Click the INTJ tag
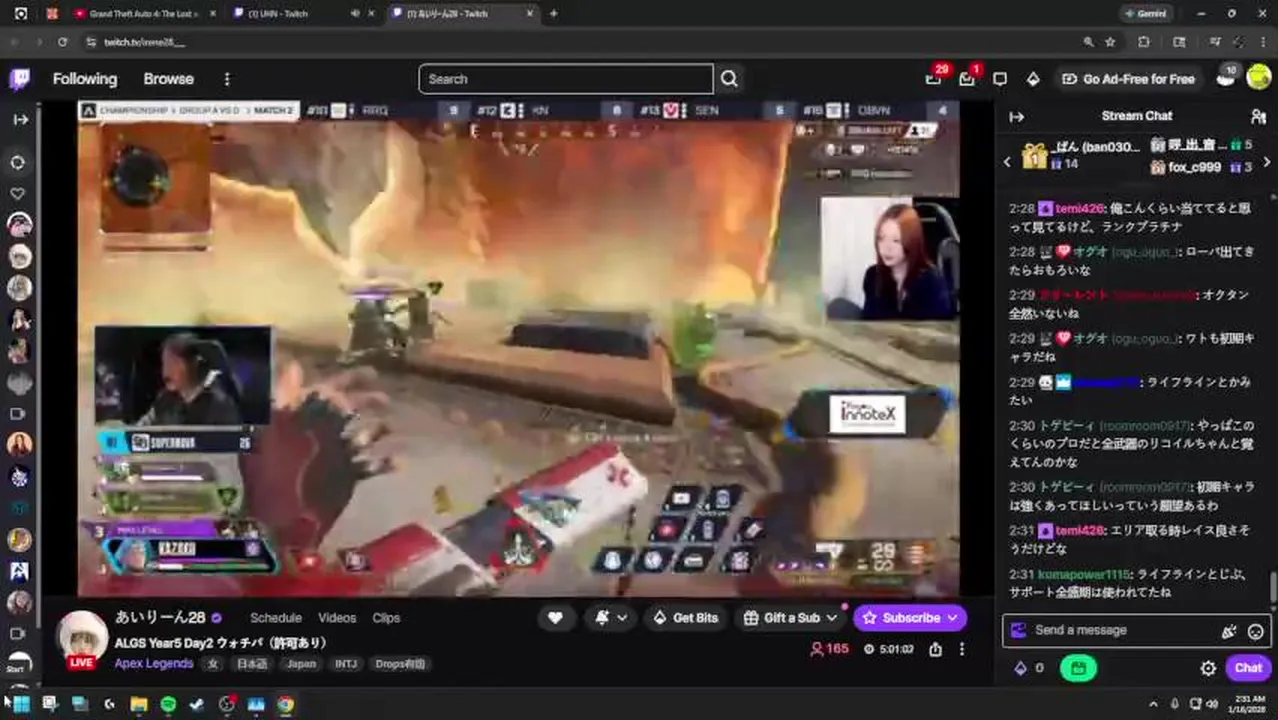 pos(346,664)
